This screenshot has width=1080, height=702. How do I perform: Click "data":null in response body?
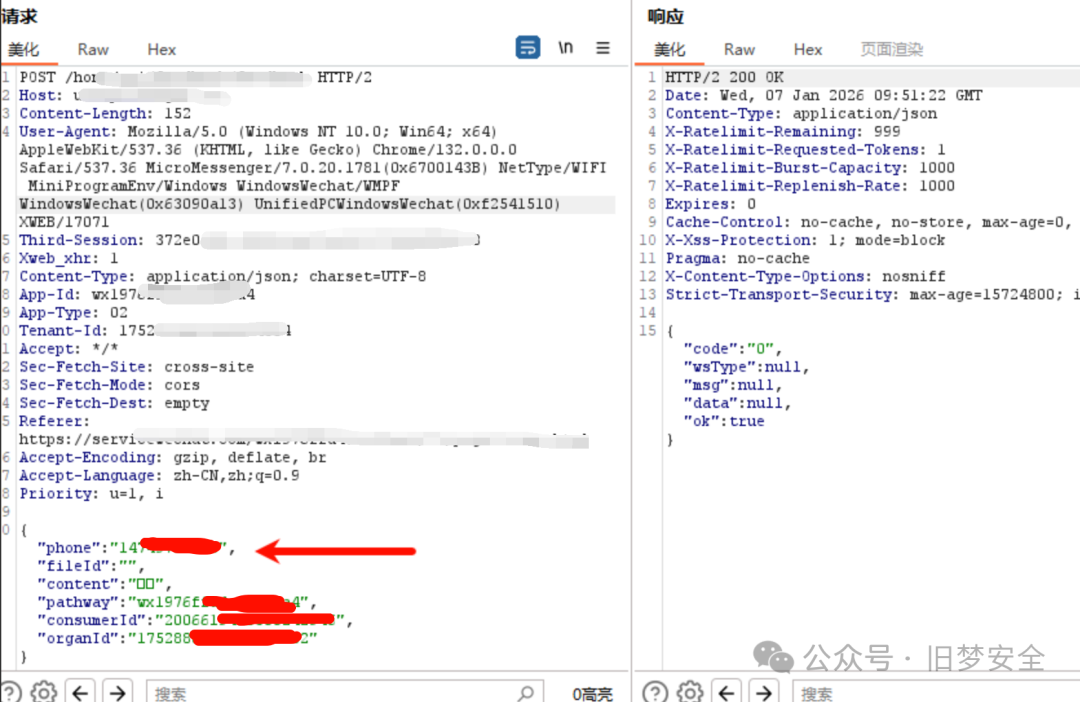(x=737, y=403)
